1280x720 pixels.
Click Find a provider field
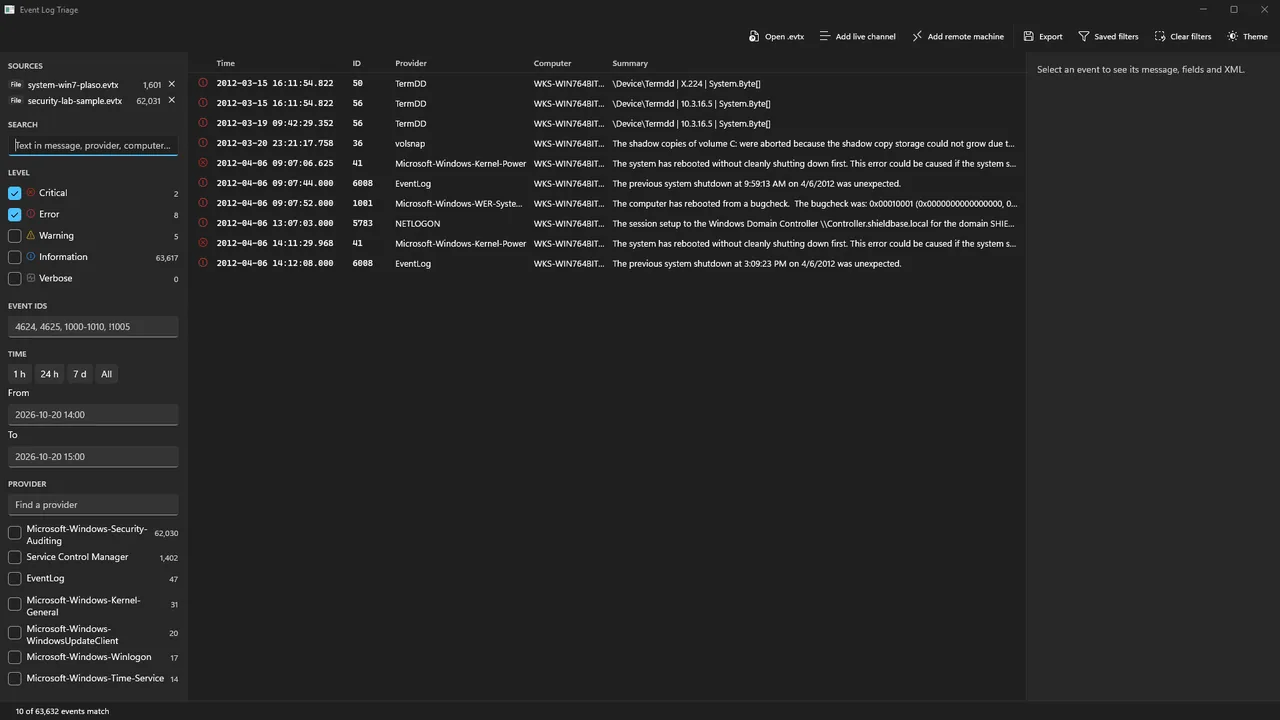coord(93,505)
